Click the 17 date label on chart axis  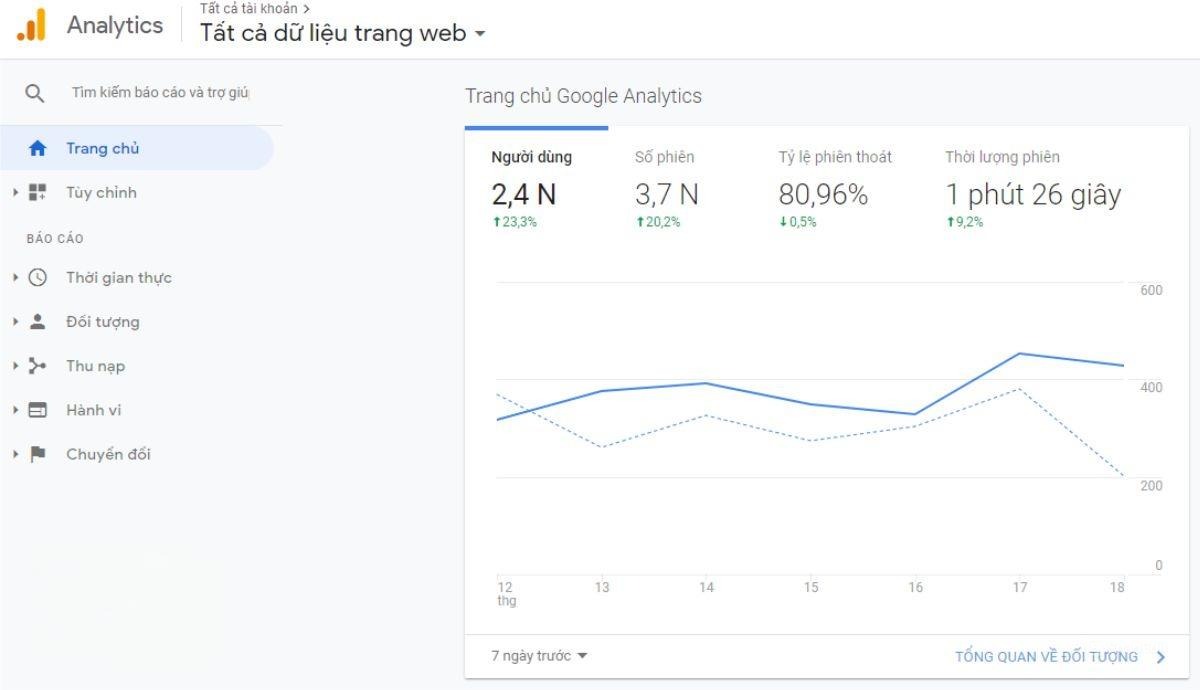coord(1019,588)
